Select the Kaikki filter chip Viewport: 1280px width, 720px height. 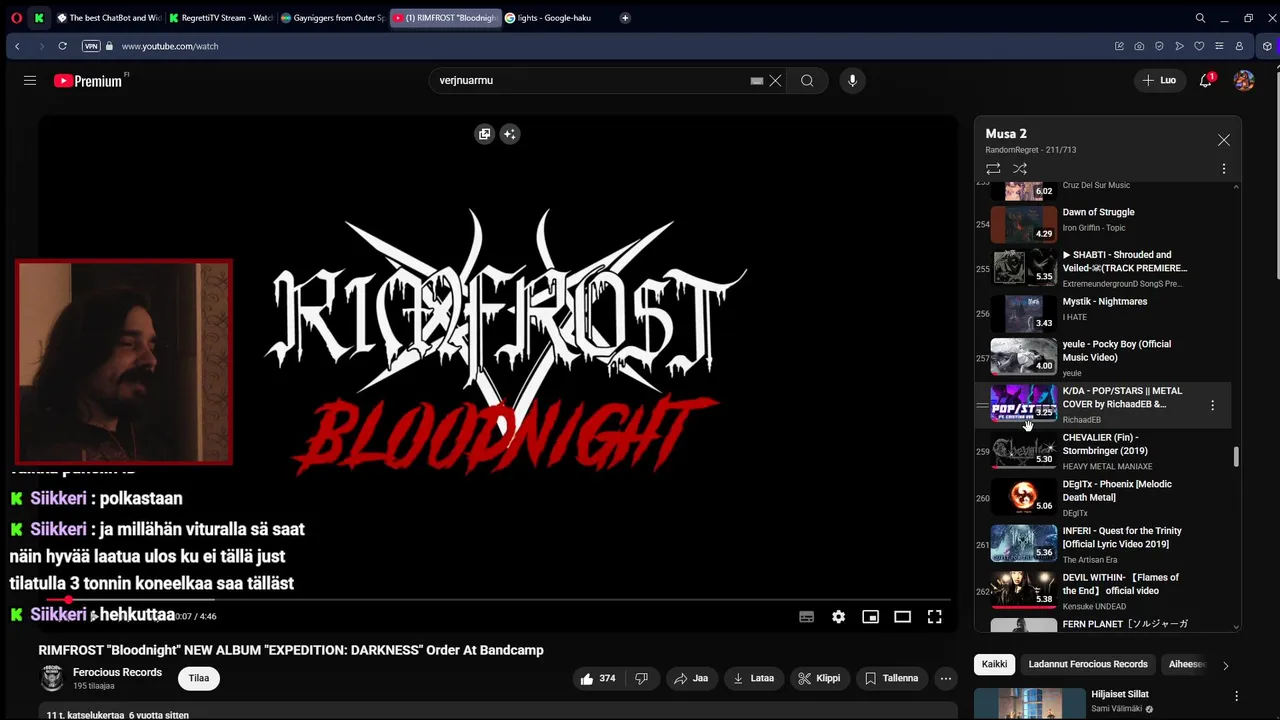(x=994, y=664)
